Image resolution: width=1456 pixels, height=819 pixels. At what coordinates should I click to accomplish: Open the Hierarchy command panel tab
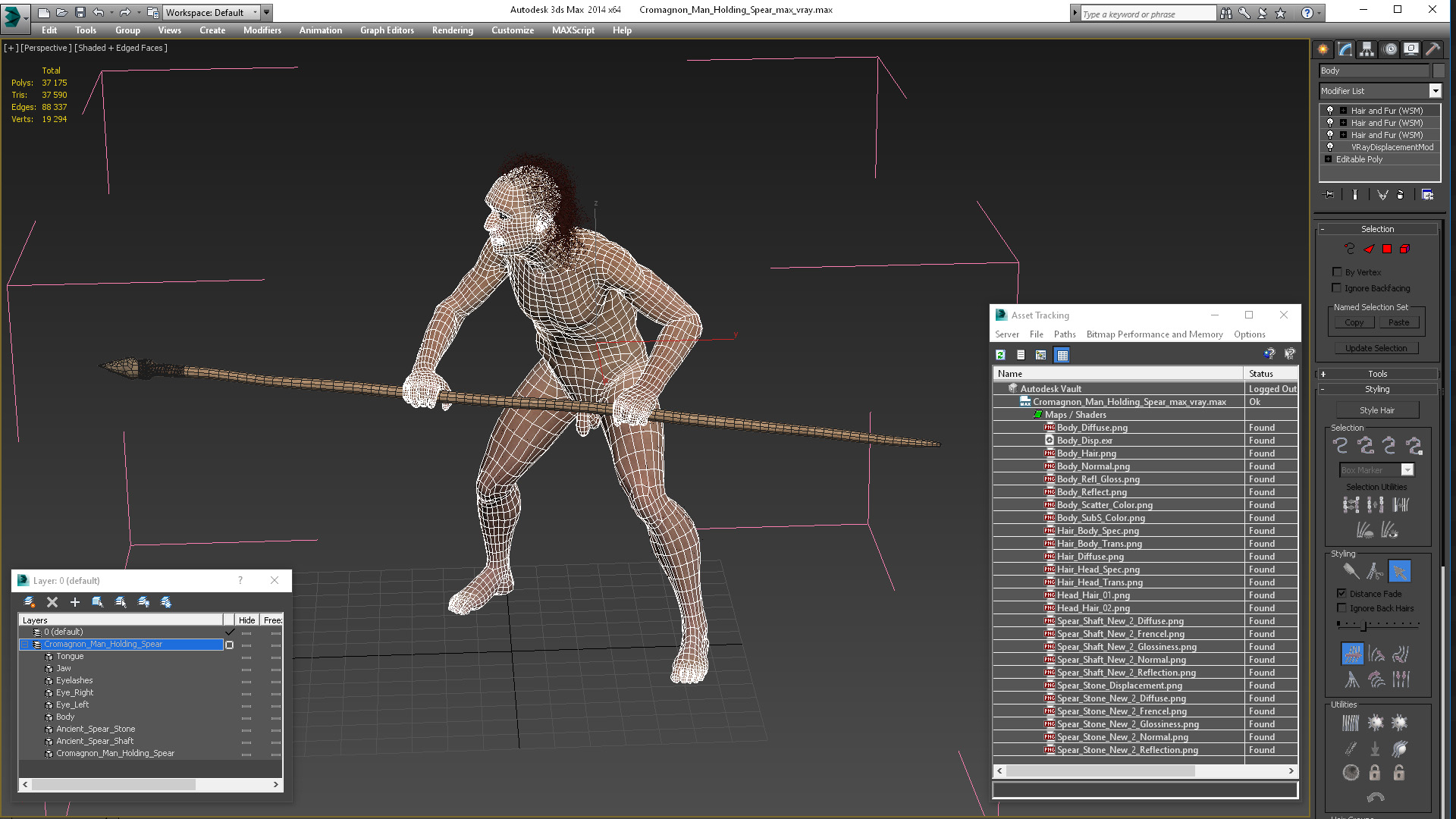[x=1367, y=49]
